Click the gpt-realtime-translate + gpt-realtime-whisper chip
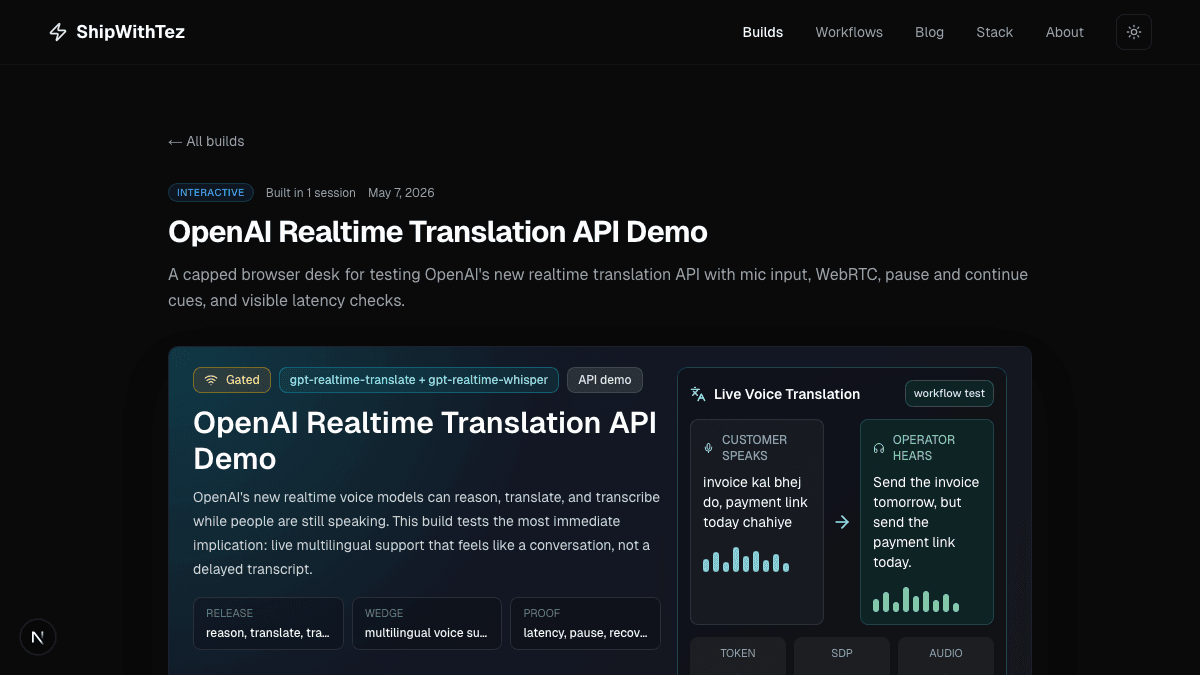This screenshot has width=1200, height=675. click(419, 380)
